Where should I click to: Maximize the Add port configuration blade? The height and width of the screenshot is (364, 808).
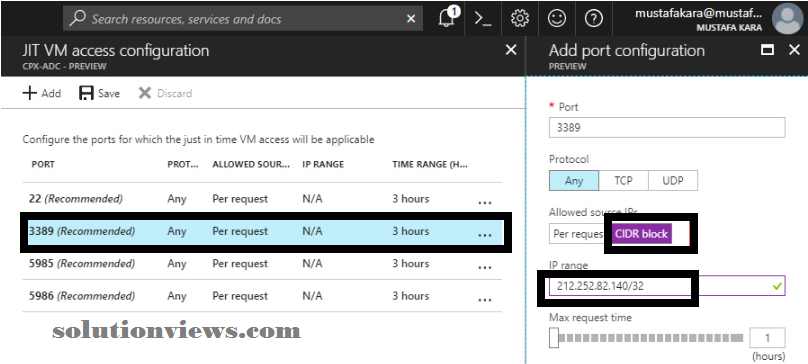[767, 50]
